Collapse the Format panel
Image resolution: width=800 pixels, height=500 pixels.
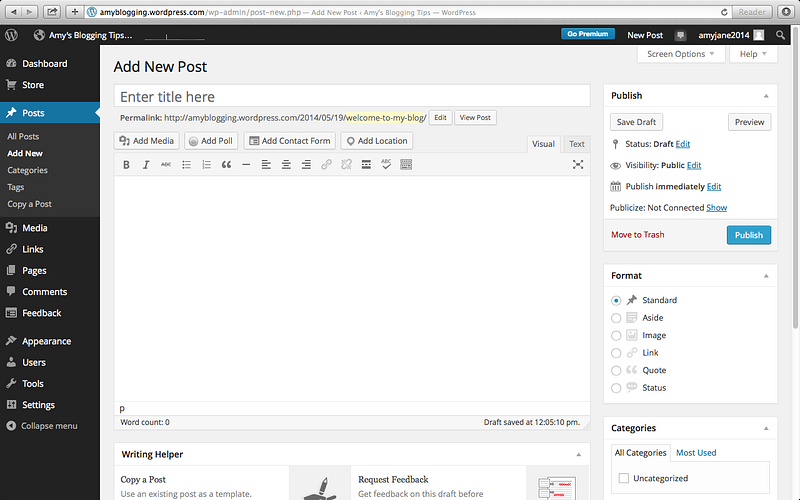[x=766, y=276]
